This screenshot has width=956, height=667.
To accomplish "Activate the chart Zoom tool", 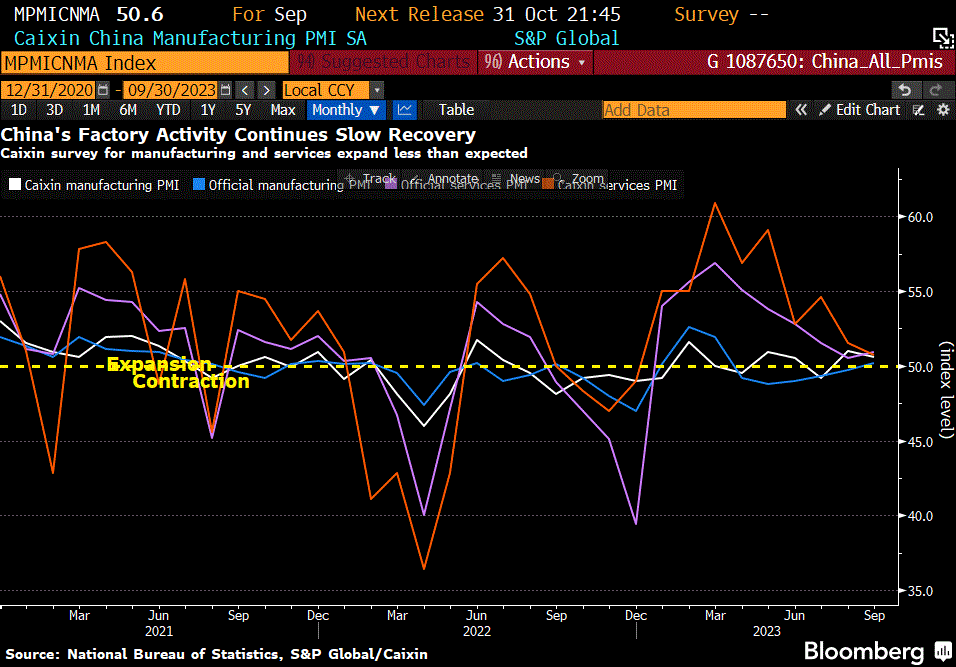I will coord(579,179).
